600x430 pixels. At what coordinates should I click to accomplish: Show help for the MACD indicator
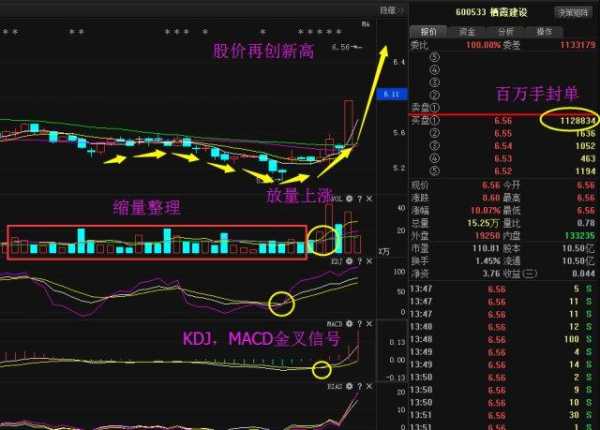click(359, 324)
